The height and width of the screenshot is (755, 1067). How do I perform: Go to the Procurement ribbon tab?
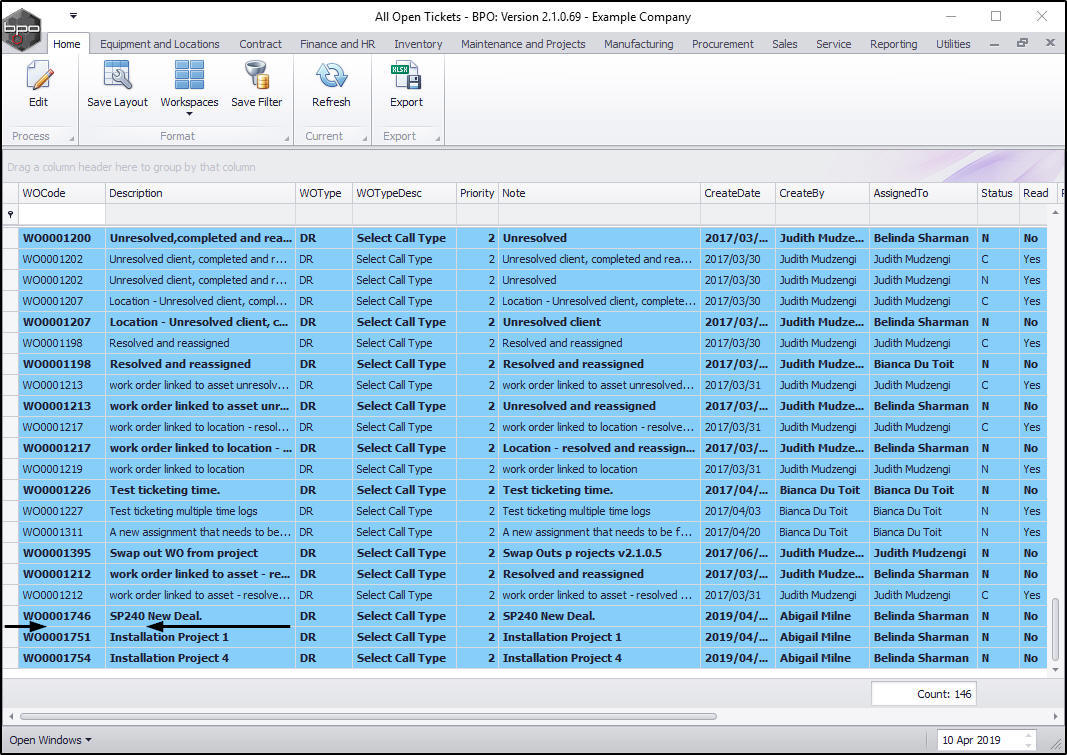tap(722, 44)
